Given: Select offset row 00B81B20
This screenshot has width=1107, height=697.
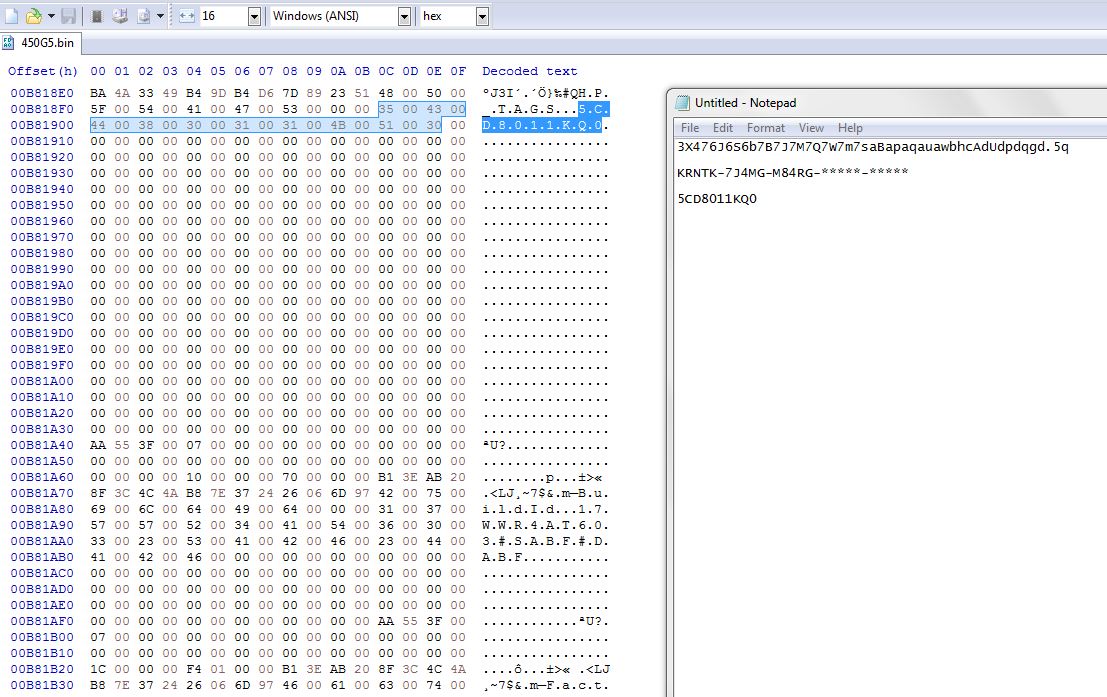Looking at the screenshot, I should (42, 669).
